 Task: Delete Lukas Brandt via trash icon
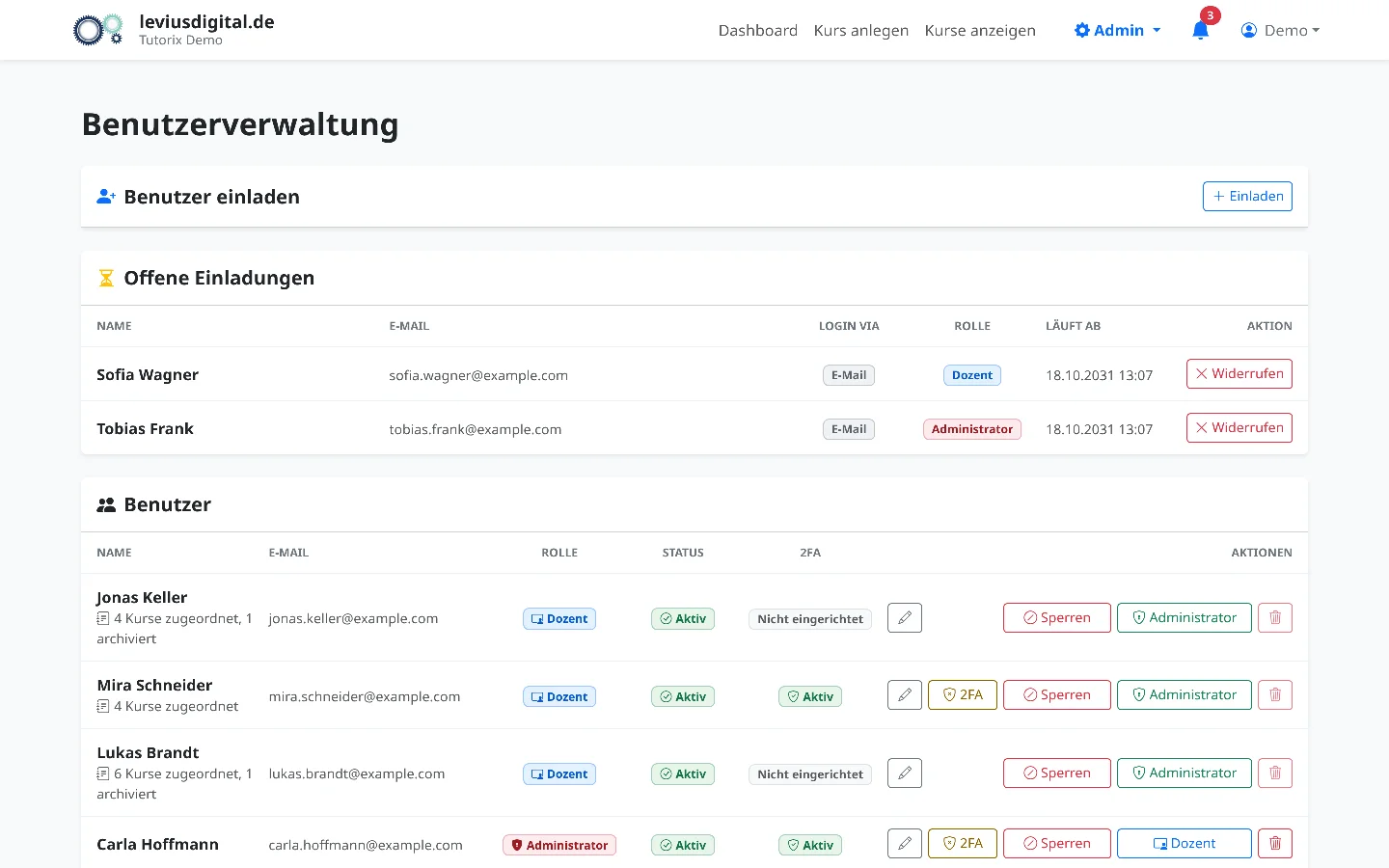click(1275, 773)
